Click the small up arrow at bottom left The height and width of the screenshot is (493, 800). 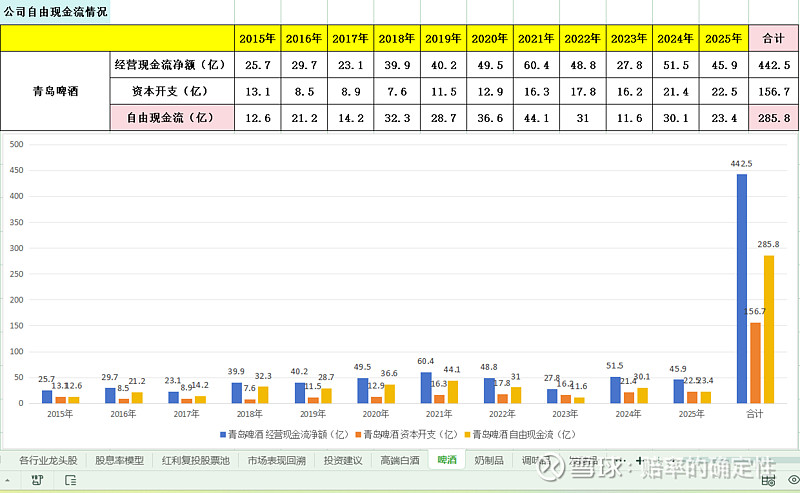8,480
